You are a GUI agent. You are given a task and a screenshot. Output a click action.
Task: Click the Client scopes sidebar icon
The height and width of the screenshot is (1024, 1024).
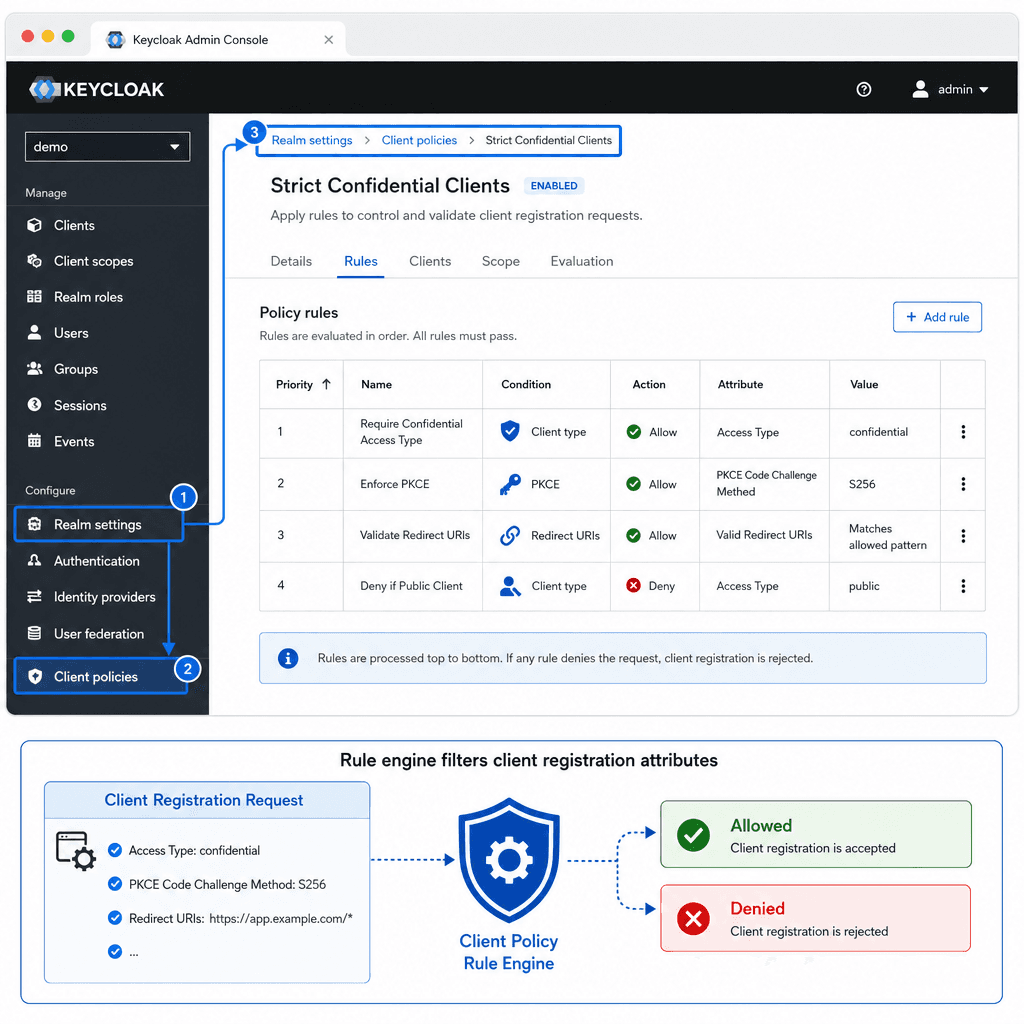[x=35, y=261]
